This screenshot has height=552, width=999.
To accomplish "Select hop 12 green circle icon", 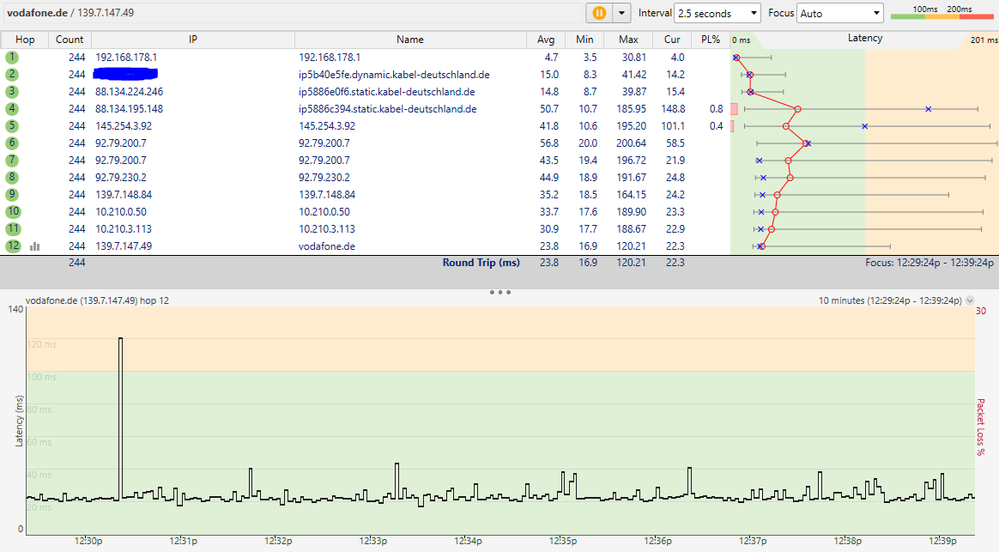I will 13,246.
